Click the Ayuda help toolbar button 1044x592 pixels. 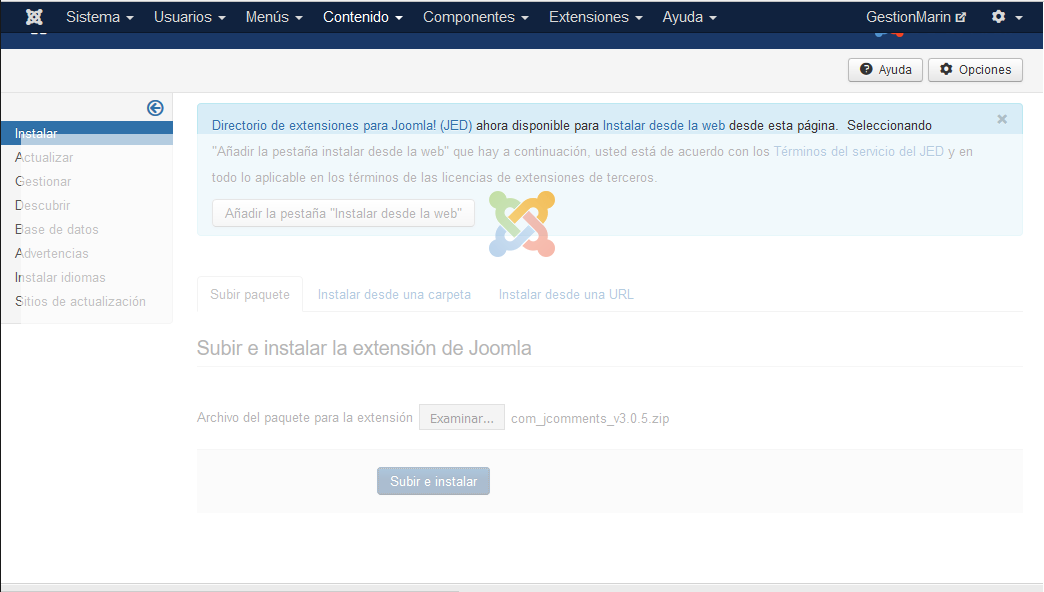pyautogui.click(x=885, y=70)
